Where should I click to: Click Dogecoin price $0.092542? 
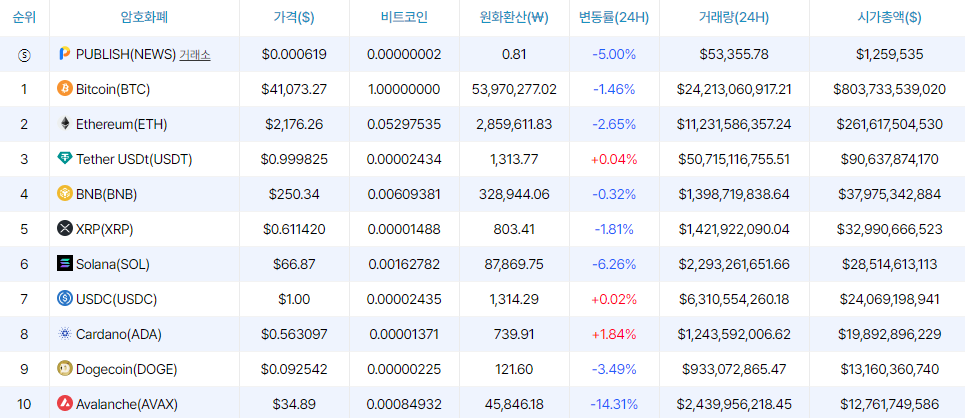(x=294, y=369)
